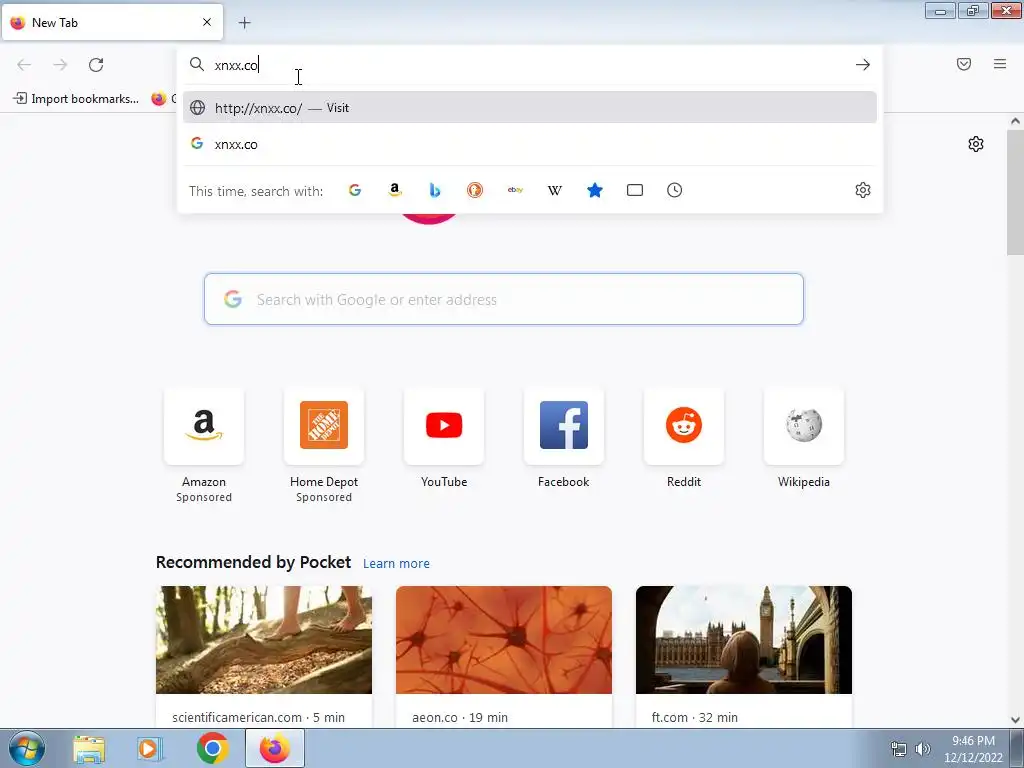The width and height of the screenshot is (1024, 768).
Task: Open the aeon.co Pocket story
Action: 504,656
